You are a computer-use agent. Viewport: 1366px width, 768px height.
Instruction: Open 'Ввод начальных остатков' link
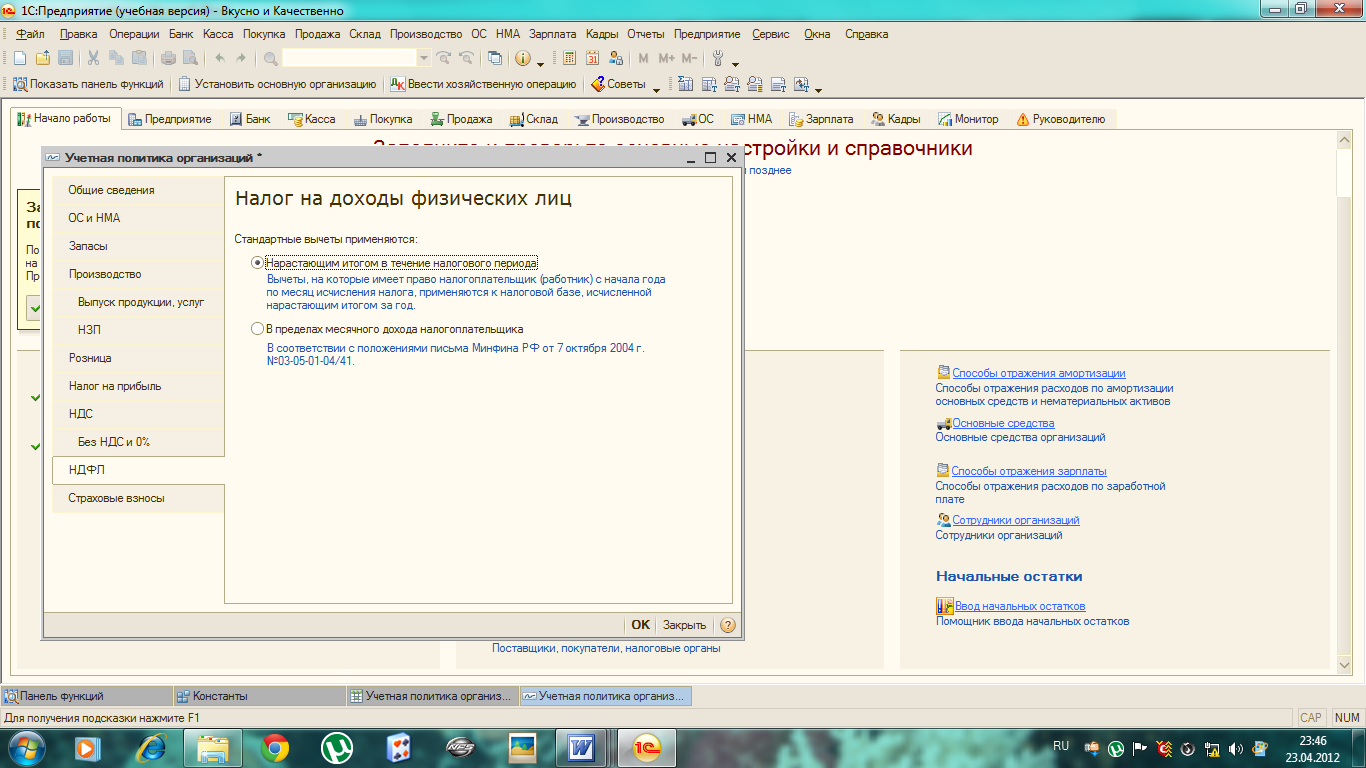coord(1020,606)
